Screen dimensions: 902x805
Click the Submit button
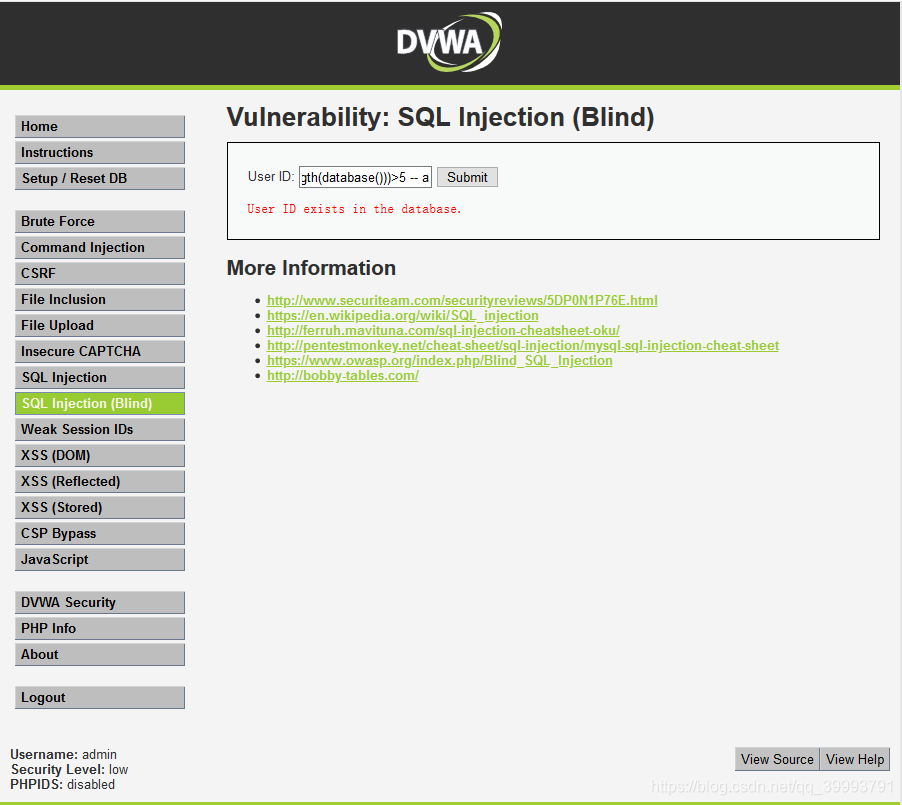click(467, 177)
